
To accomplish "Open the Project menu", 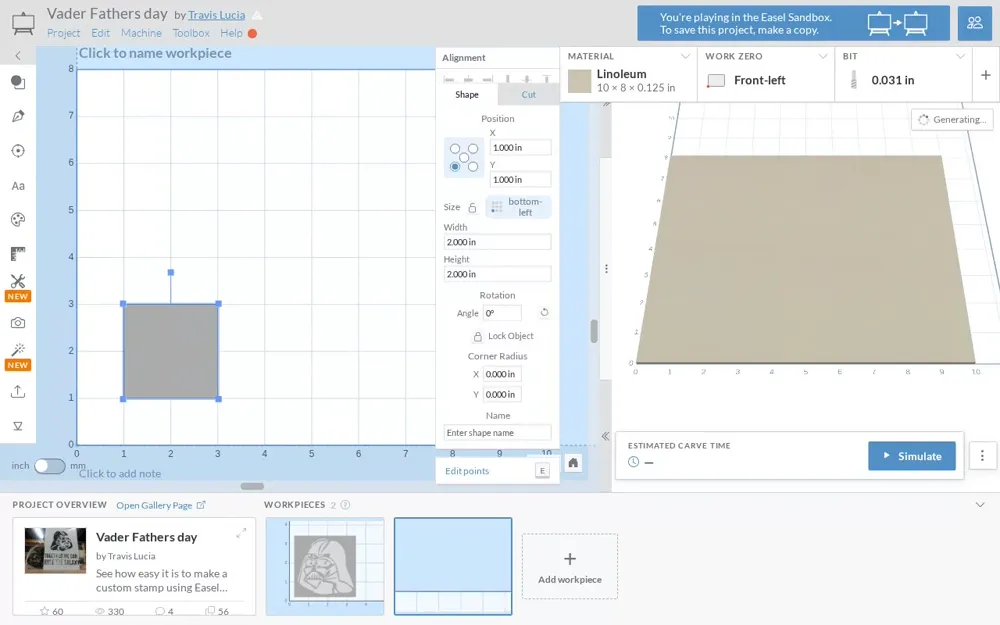I will coord(64,33).
